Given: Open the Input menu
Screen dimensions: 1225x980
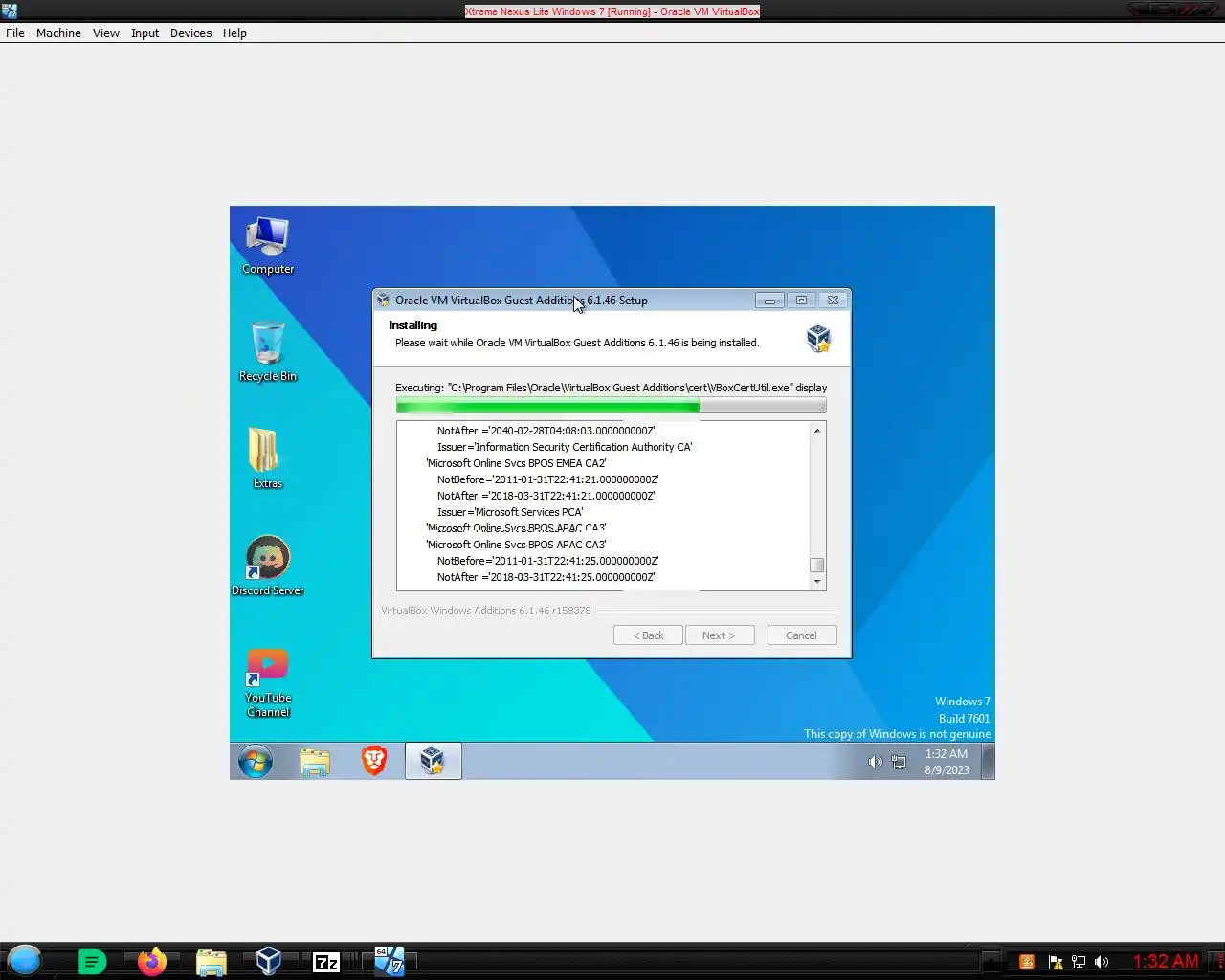Looking at the screenshot, I should tap(145, 33).
